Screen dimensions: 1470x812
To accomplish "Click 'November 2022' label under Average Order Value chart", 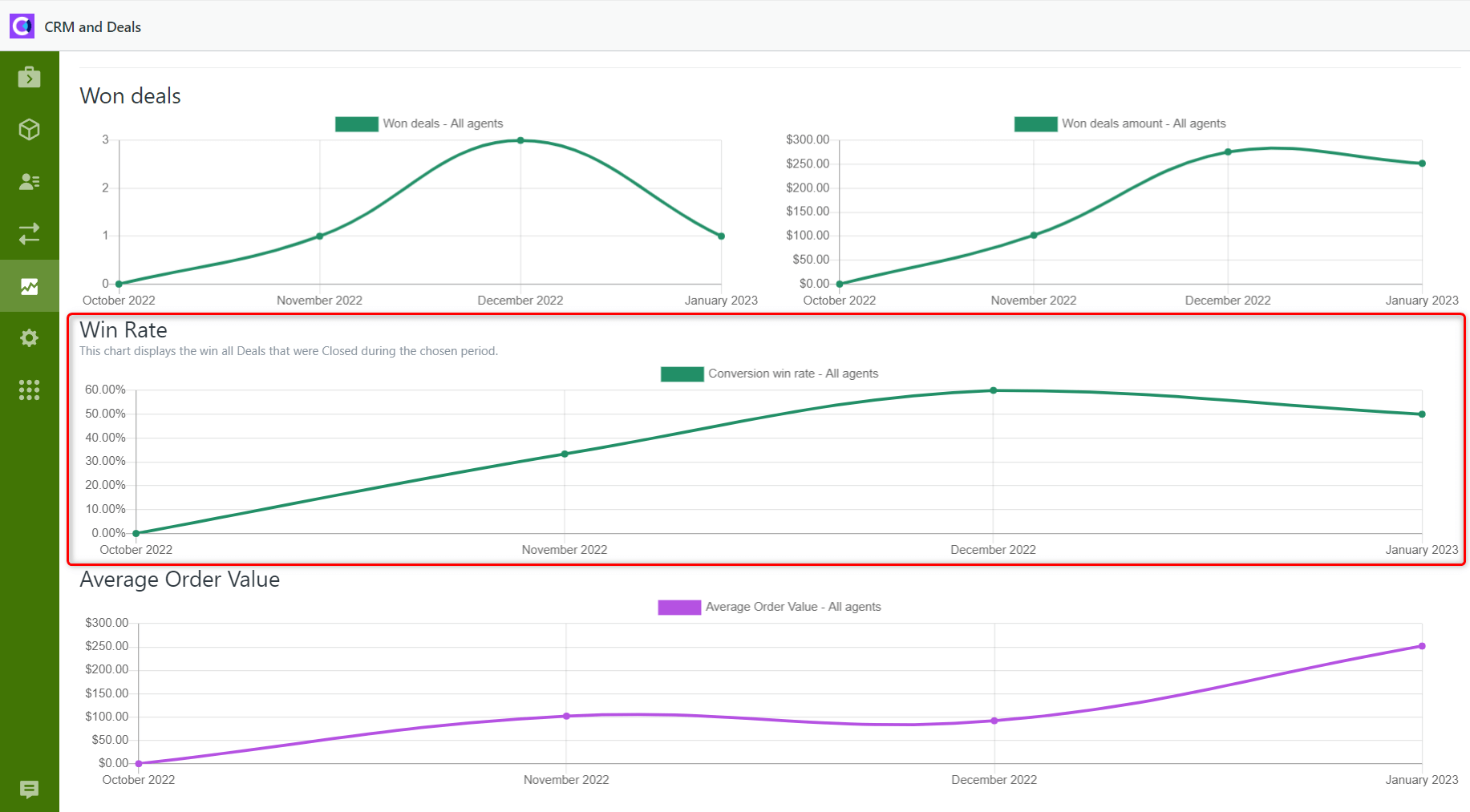I will 566,780.
